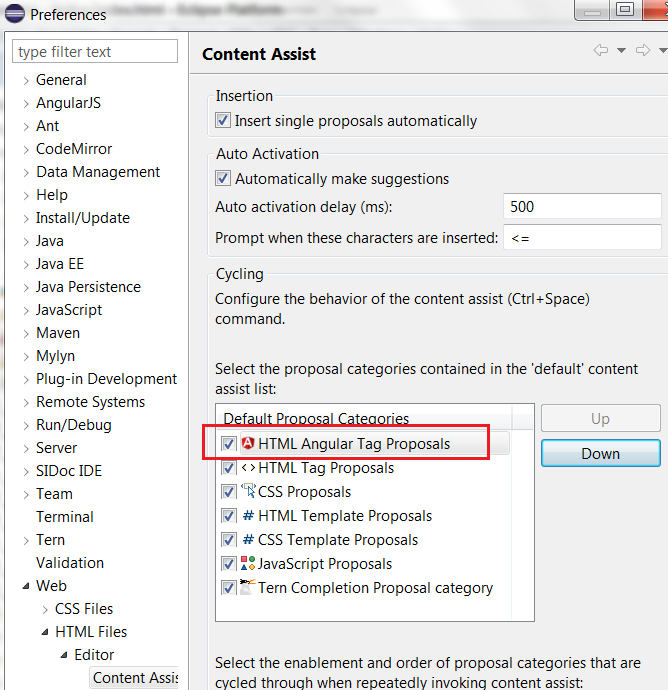This screenshot has width=668, height=690.
Task: Select Validation in the preferences tree
Action: [70, 563]
